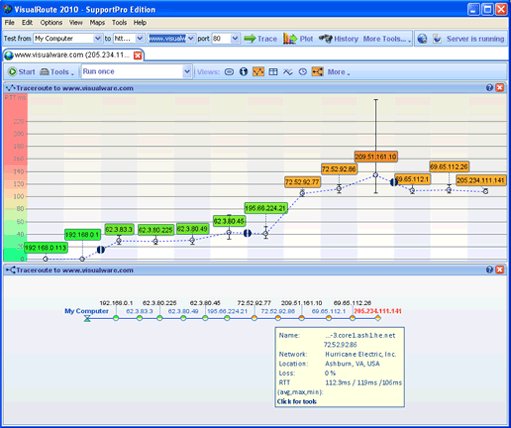Close the upper traceroute graph panel
Image resolution: width=511 pixels, height=428 pixels.
pos(500,88)
